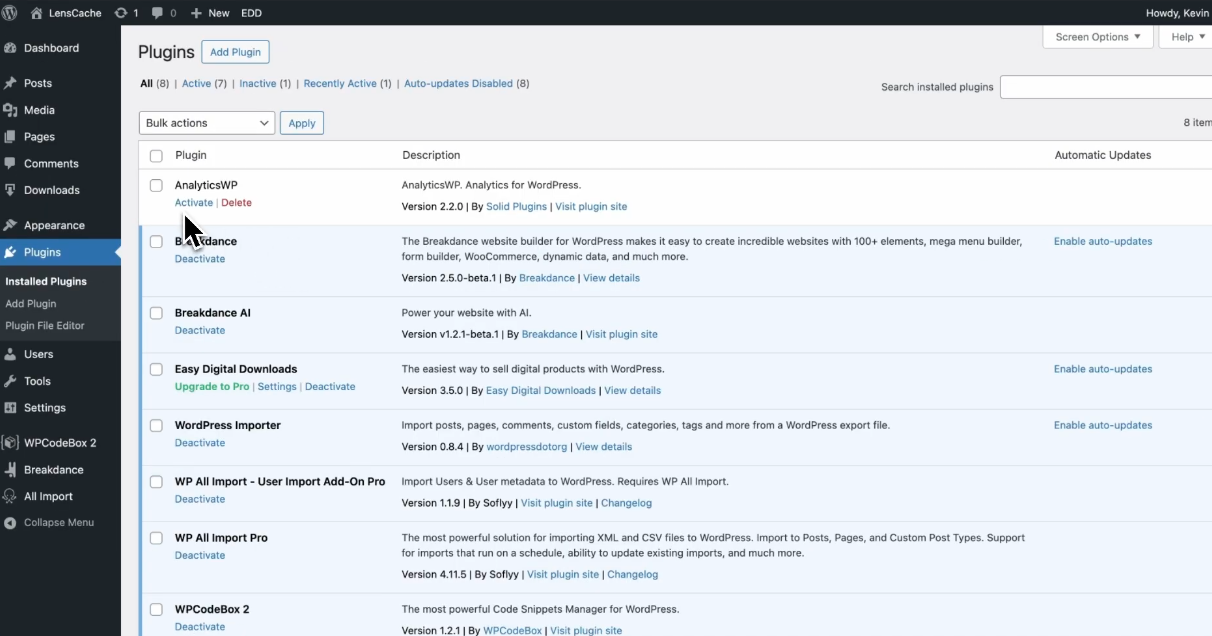This screenshot has height=636, width=1212.
Task: Open the Users icon in sidebar
Action: point(11,354)
